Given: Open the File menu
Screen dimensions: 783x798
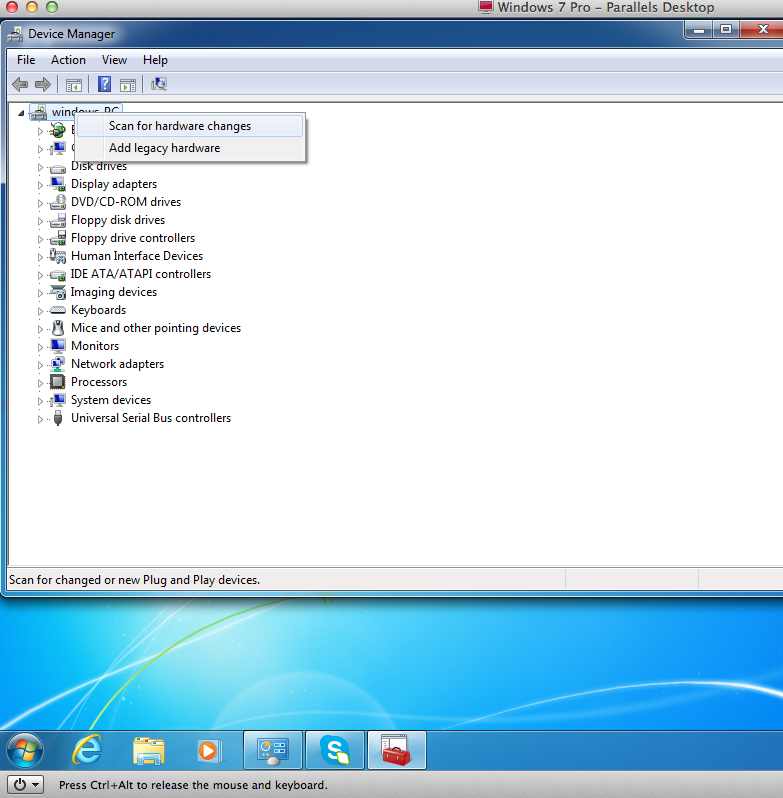Looking at the screenshot, I should [x=26, y=60].
